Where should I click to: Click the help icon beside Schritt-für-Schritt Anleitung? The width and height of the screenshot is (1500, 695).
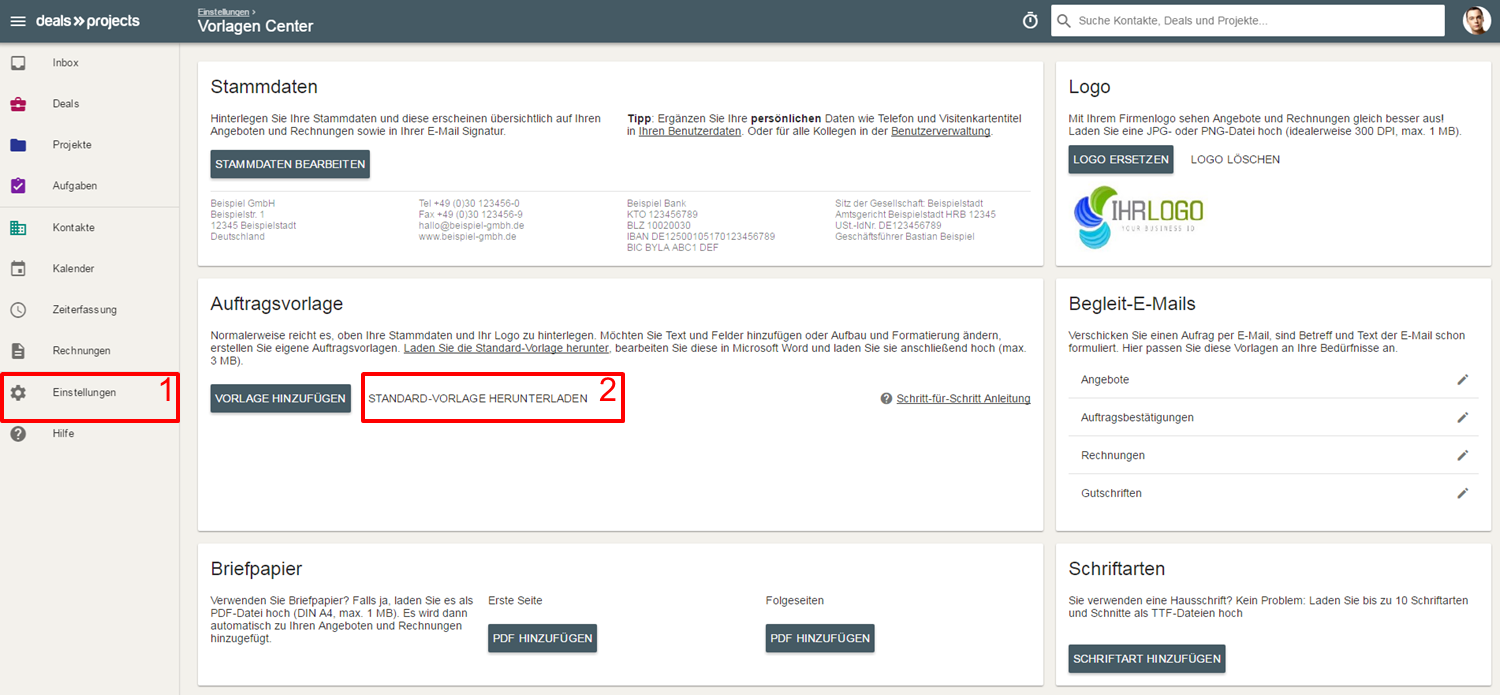pos(886,399)
